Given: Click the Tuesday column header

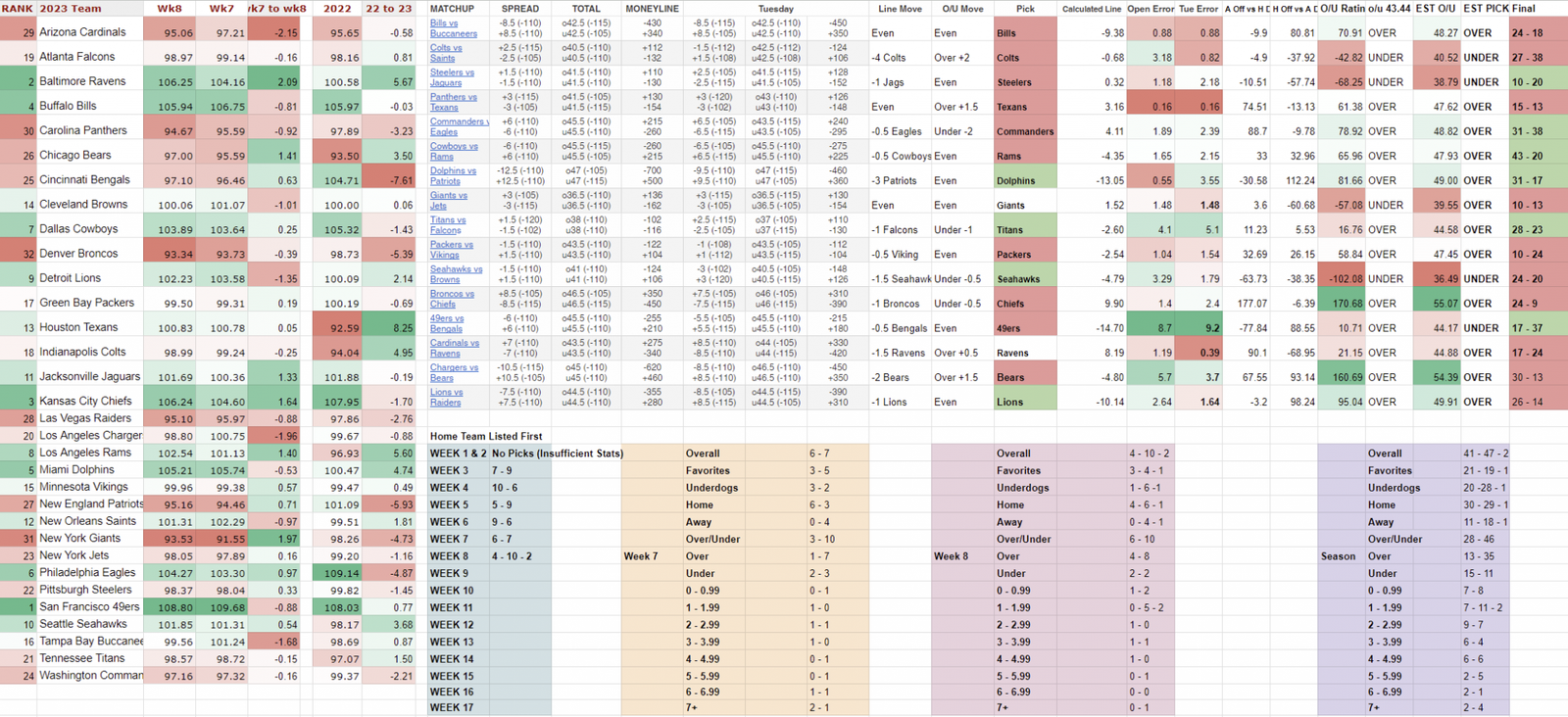Looking at the screenshot, I should point(775,8).
